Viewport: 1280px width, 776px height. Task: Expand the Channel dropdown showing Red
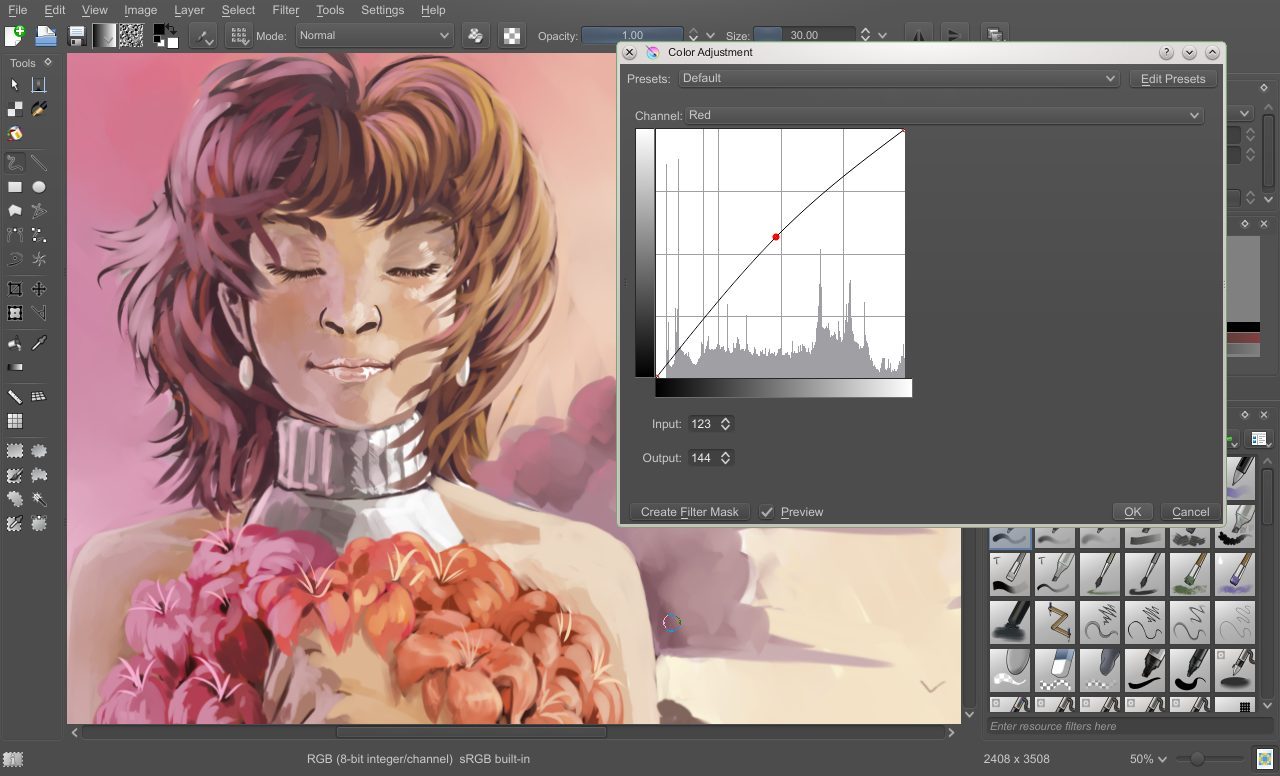click(x=943, y=115)
